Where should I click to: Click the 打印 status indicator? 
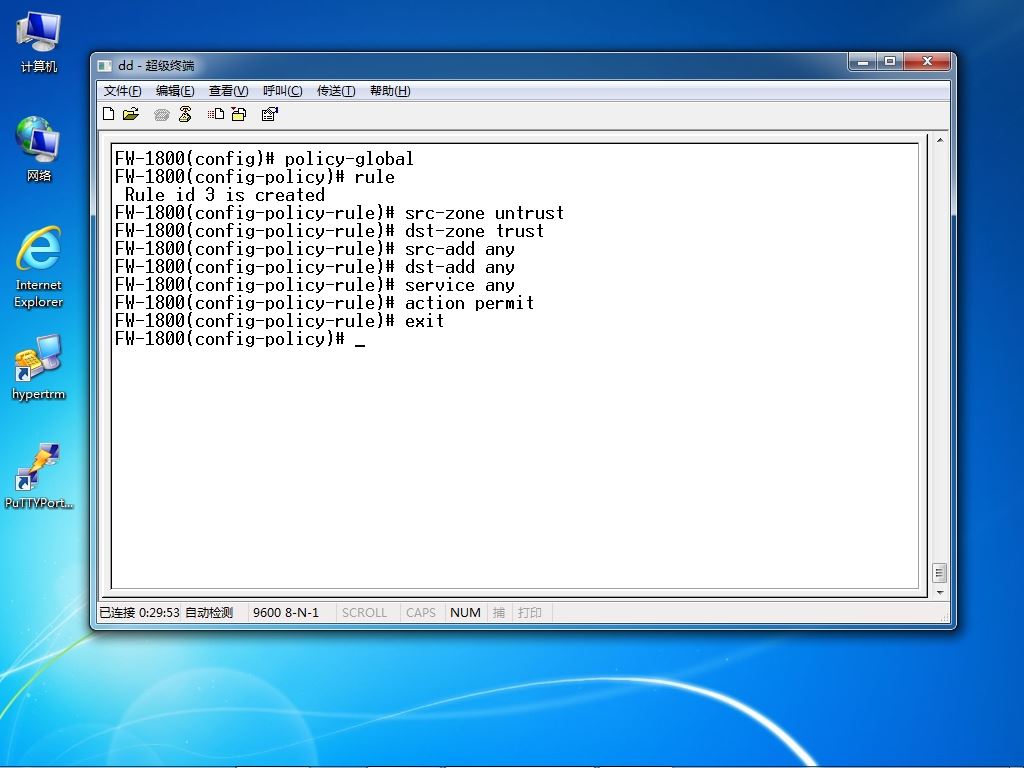530,613
